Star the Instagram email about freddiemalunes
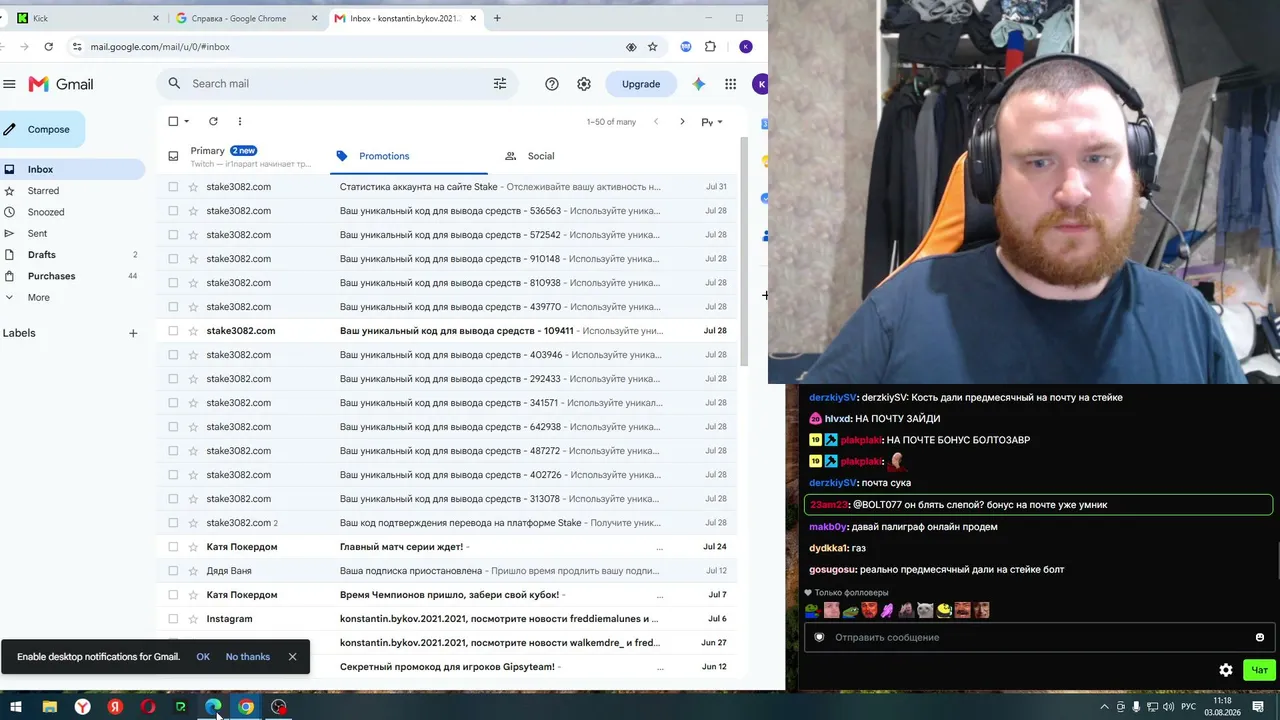Viewport: 1280px width, 720px height. [x=194, y=619]
